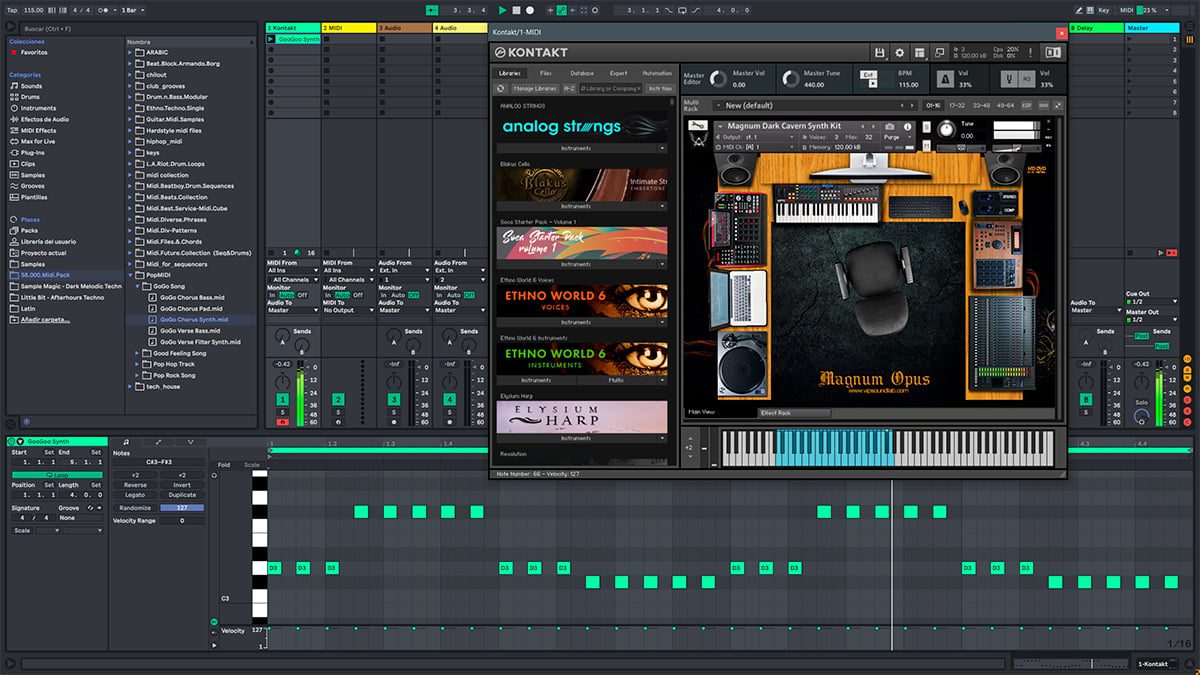Image resolution: width=1200 pixels, height=675 pixels.
Task: Switch to Kontakt Automation tab
Action: coord(657,73)
